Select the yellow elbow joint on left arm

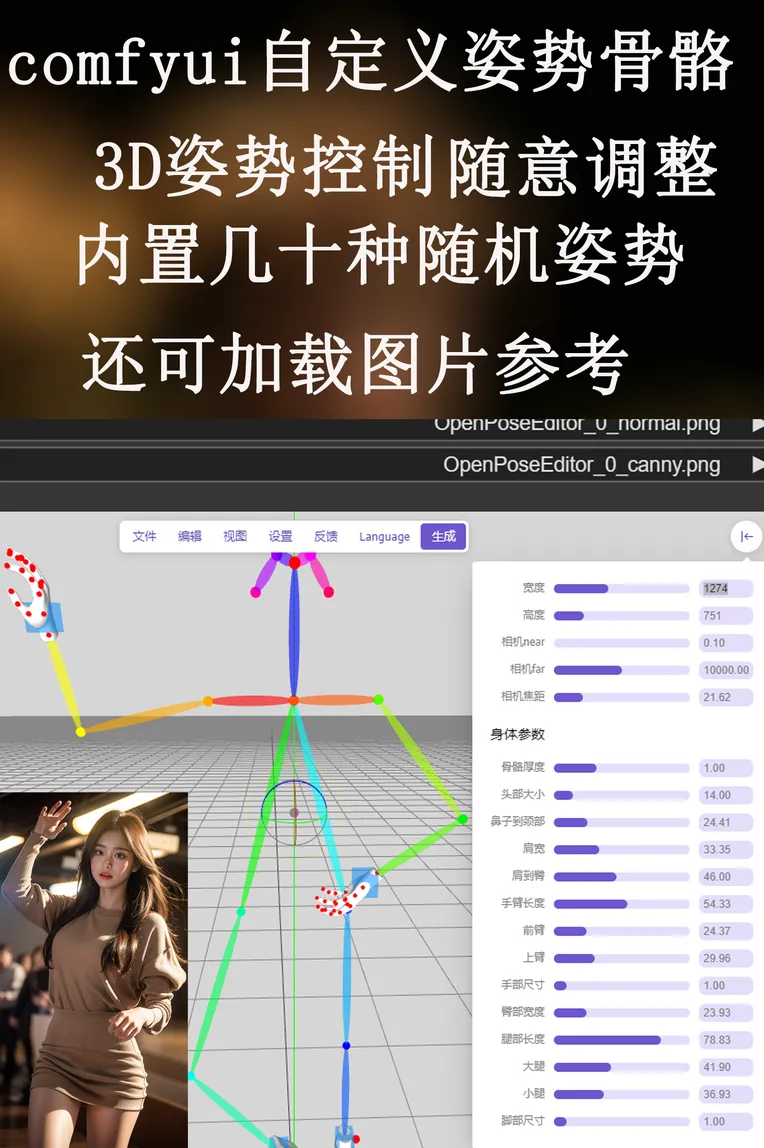pos(81,732)
